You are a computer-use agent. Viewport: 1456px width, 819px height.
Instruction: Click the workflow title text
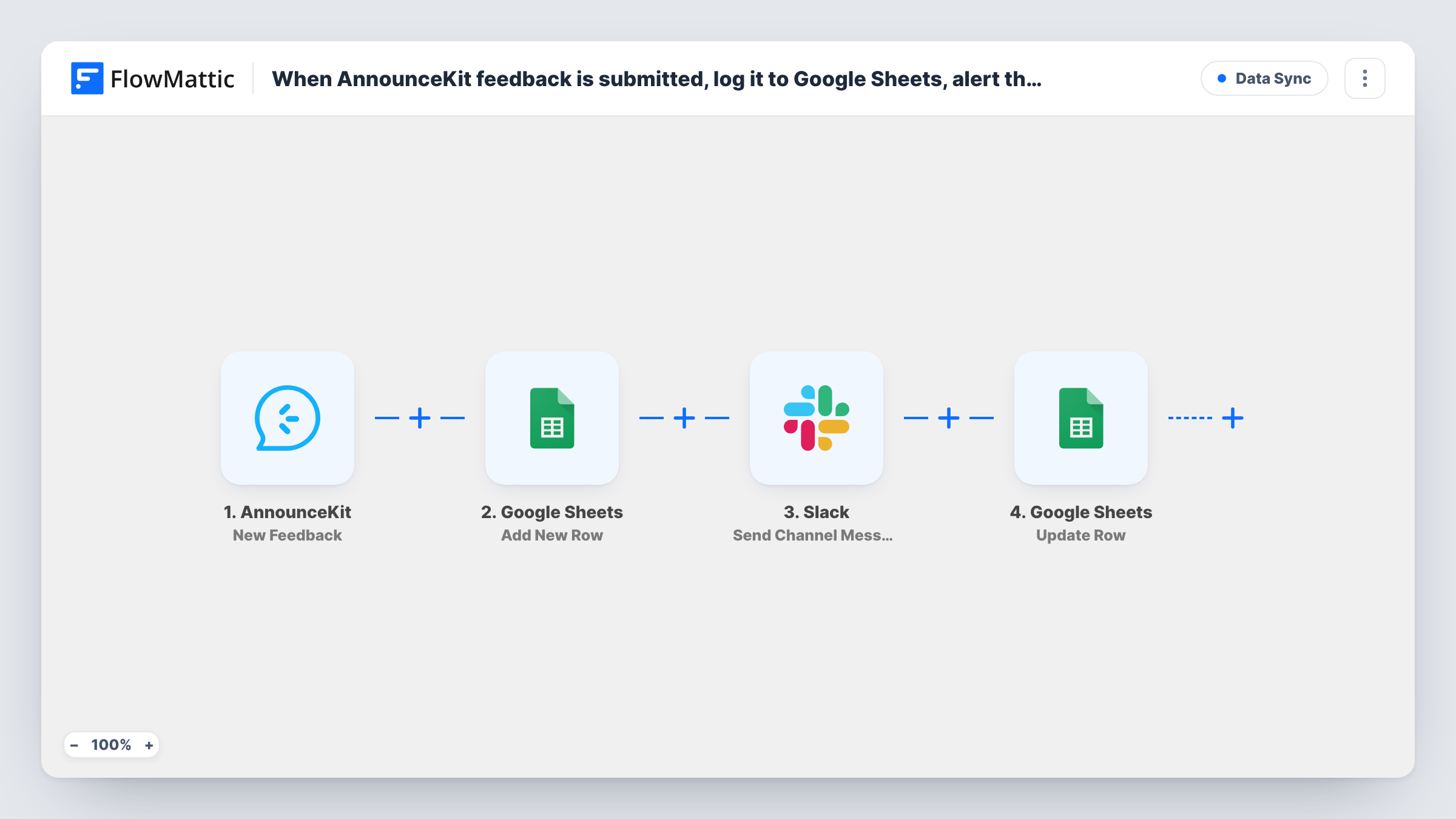click(656, 79)
